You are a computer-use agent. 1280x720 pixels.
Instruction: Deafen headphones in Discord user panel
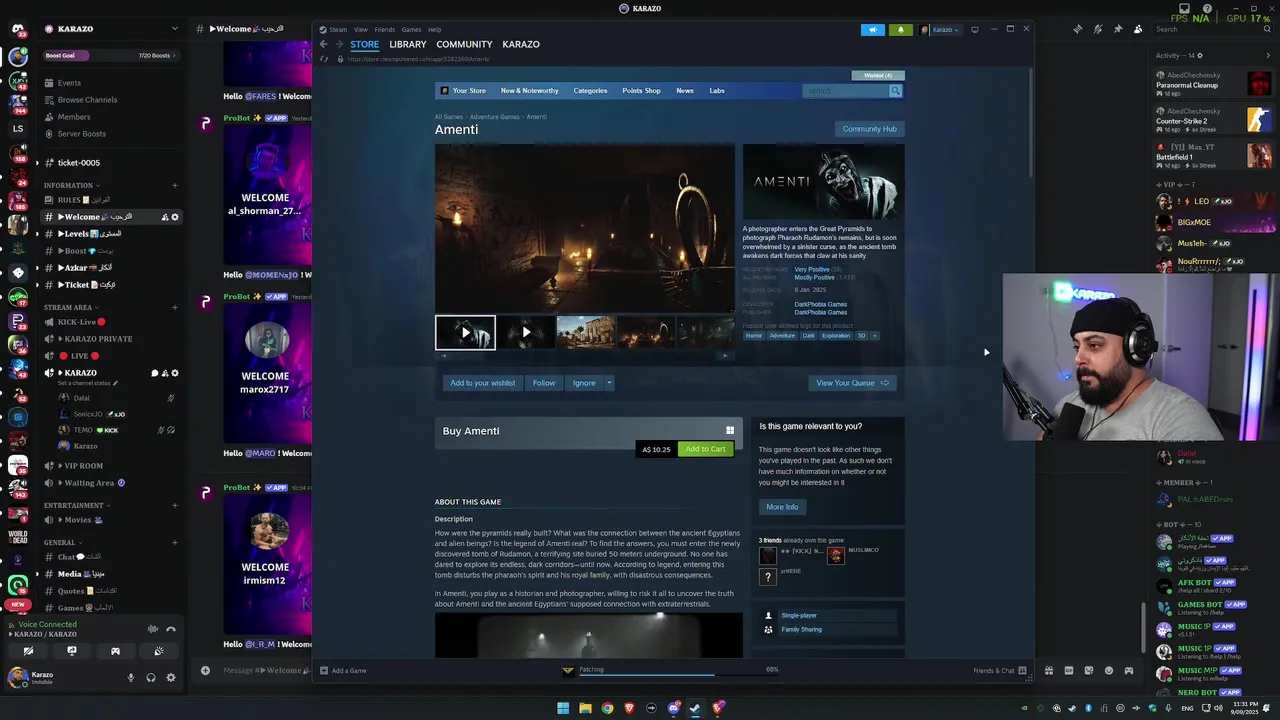pos(150,677)
